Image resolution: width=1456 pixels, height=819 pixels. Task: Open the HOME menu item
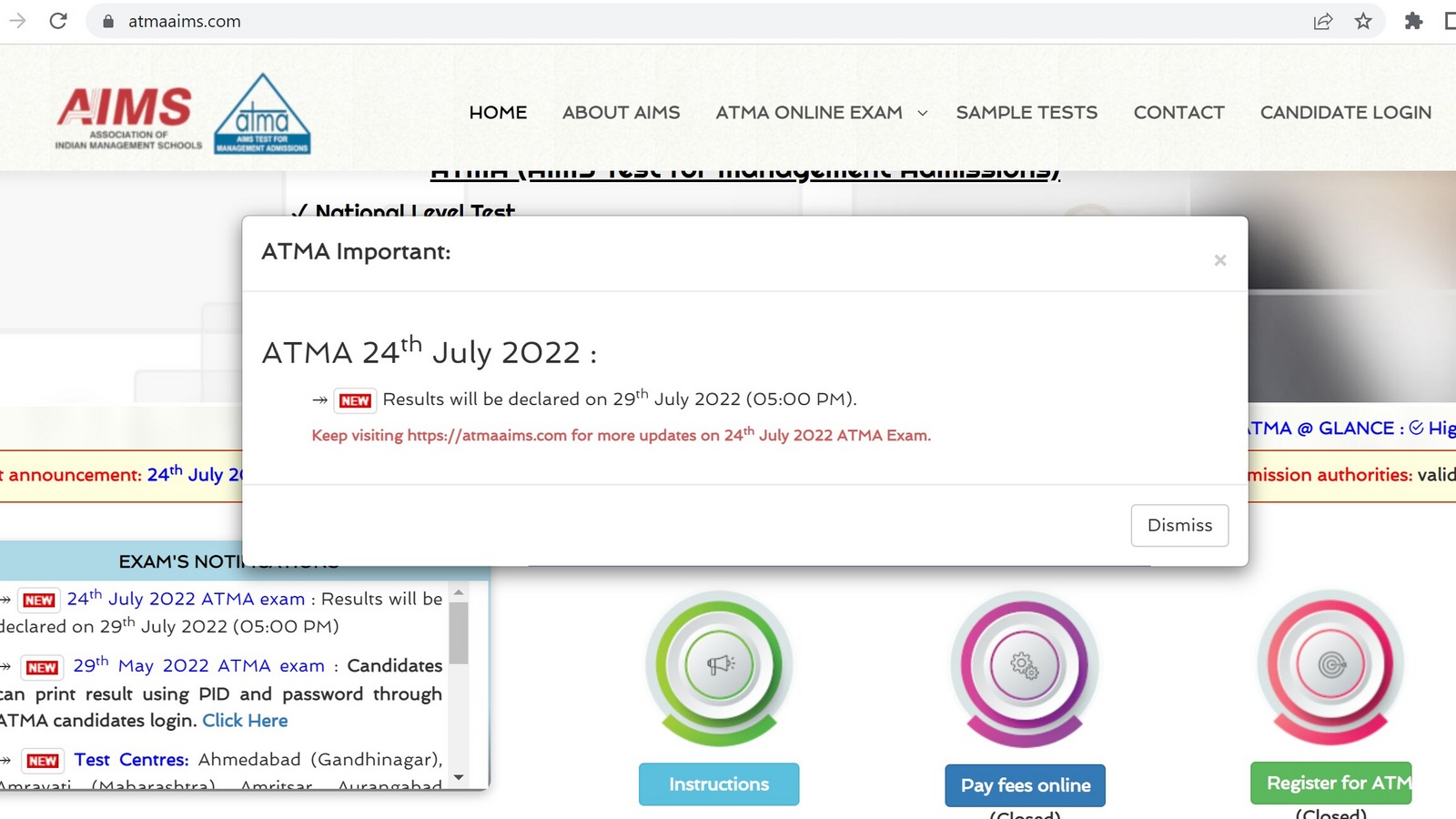498,113
